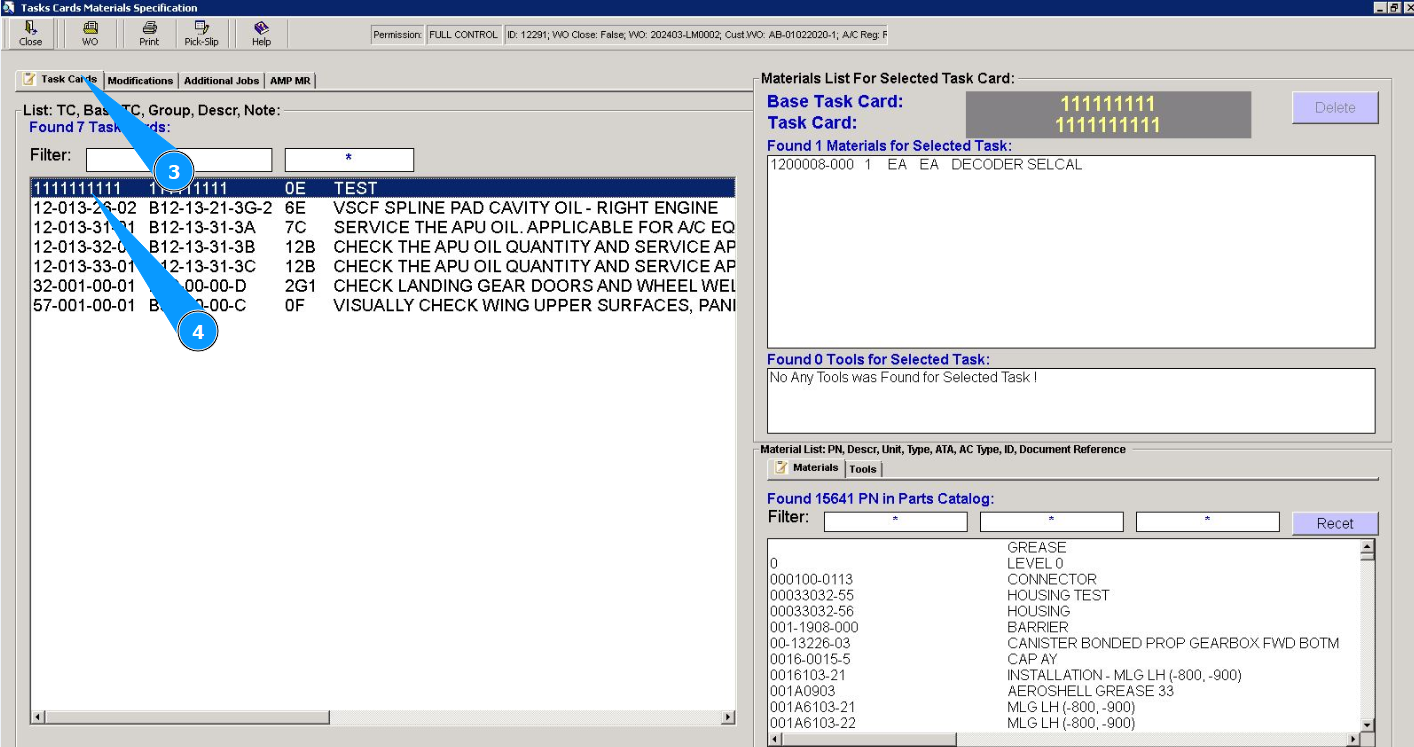Click the task card list's right scroll arrow
1414x747 pixels.
728,718
